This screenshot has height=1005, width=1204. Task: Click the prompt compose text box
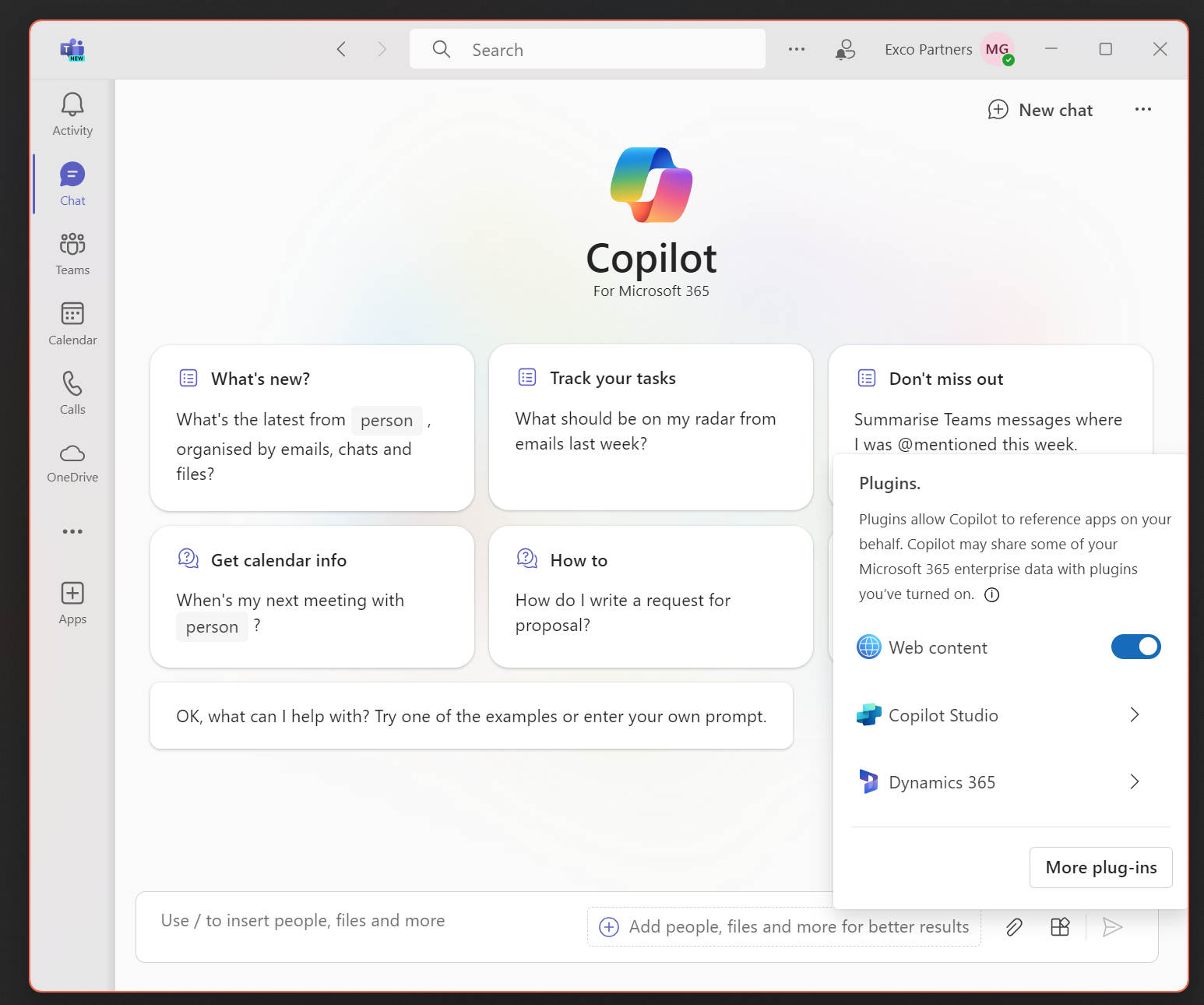click(362, 926)
